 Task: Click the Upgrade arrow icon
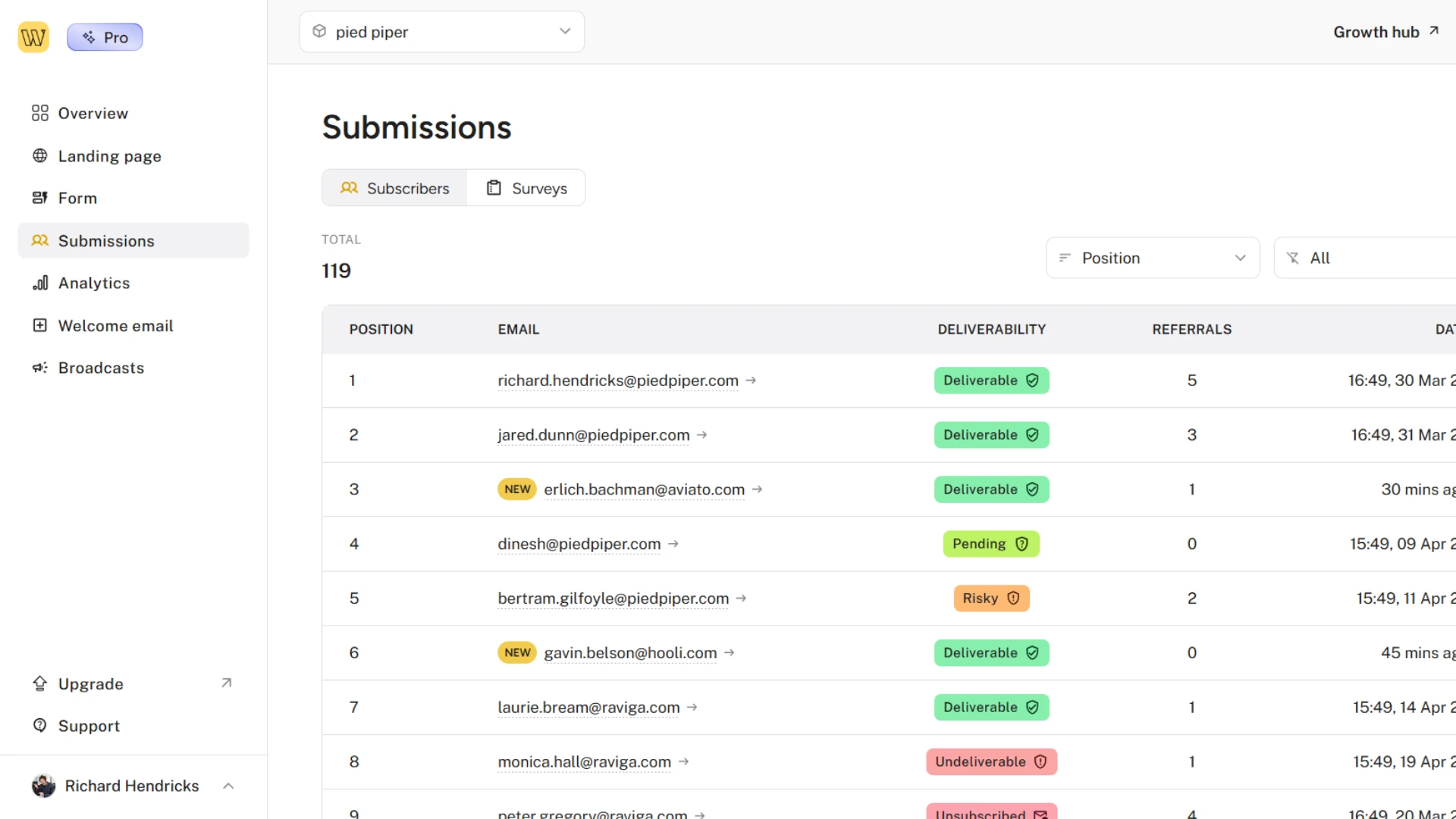225,682
